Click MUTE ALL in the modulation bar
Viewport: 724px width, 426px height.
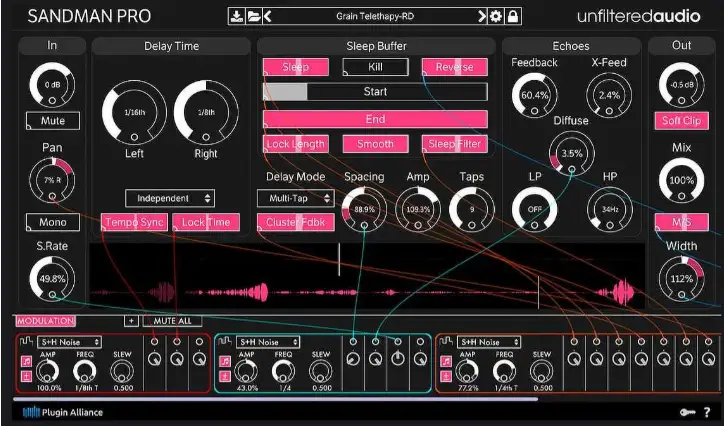coord(173,321)
